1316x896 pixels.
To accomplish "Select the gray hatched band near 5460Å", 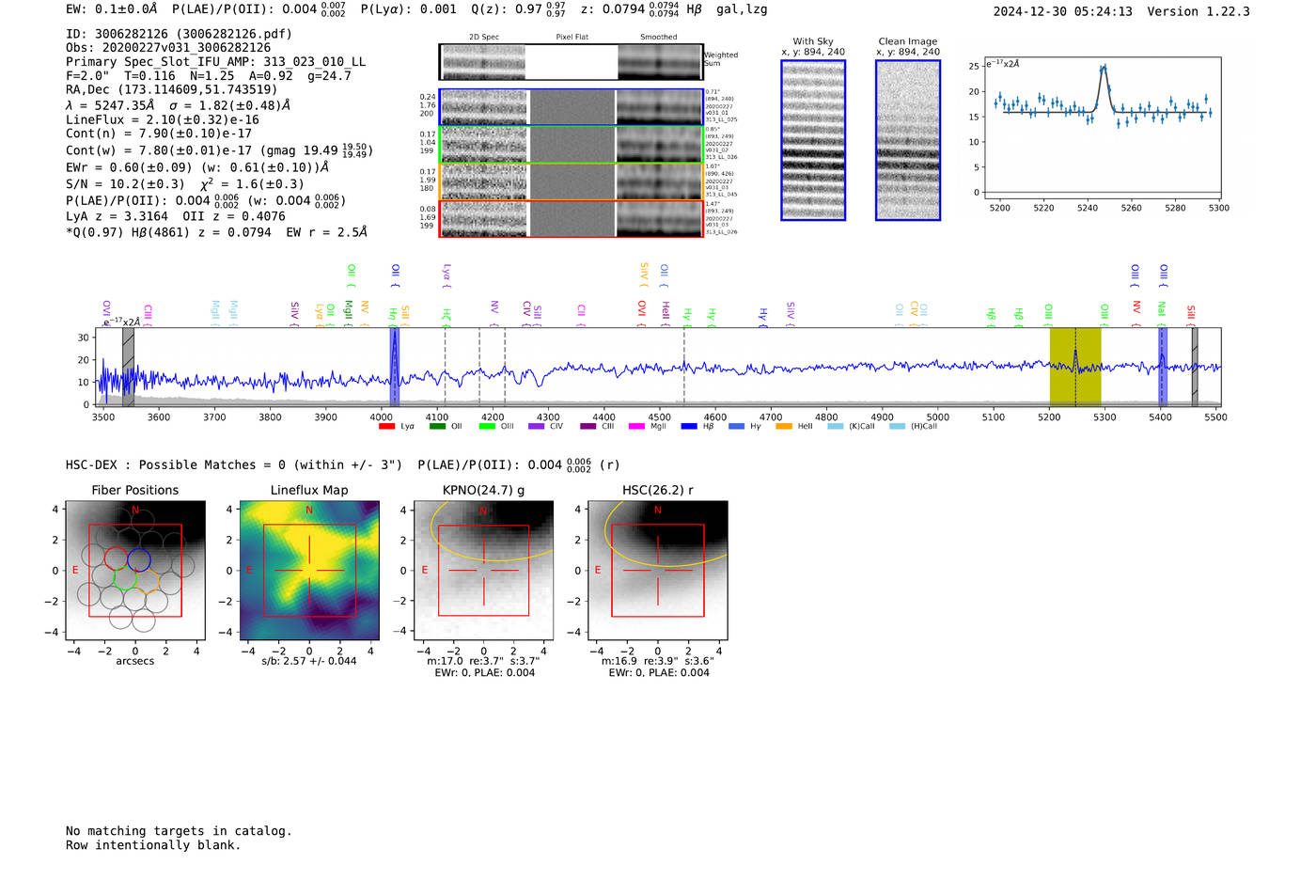I will click(1195, 367).
